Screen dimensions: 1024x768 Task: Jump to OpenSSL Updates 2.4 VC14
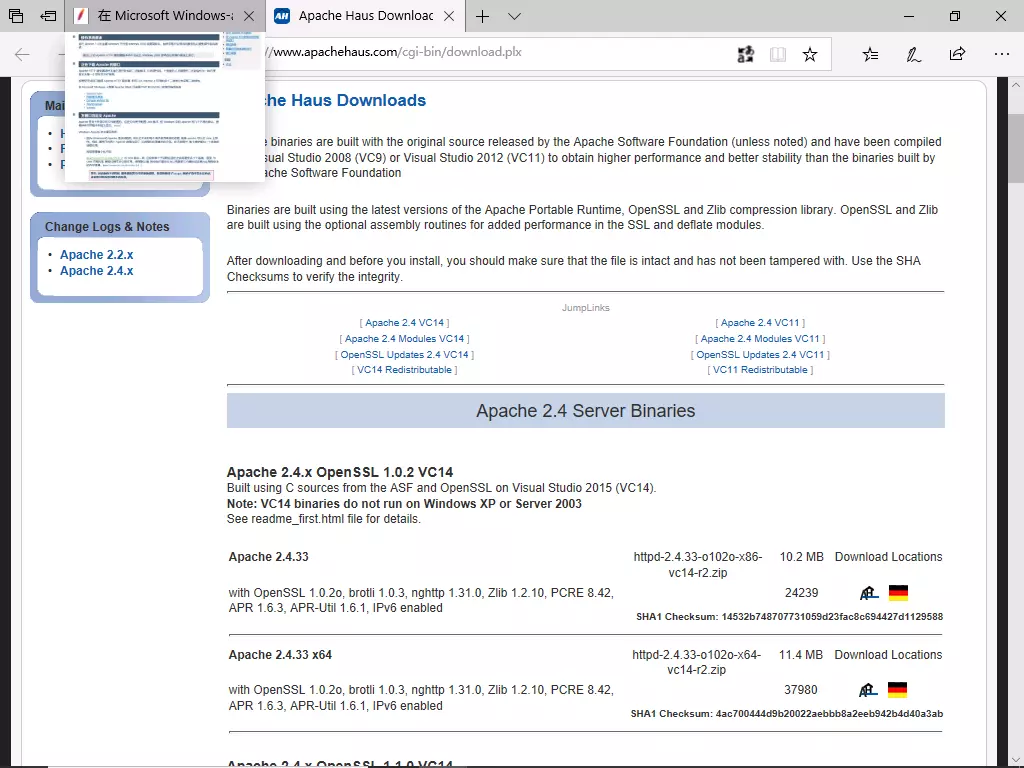click(x=404, y=355)
